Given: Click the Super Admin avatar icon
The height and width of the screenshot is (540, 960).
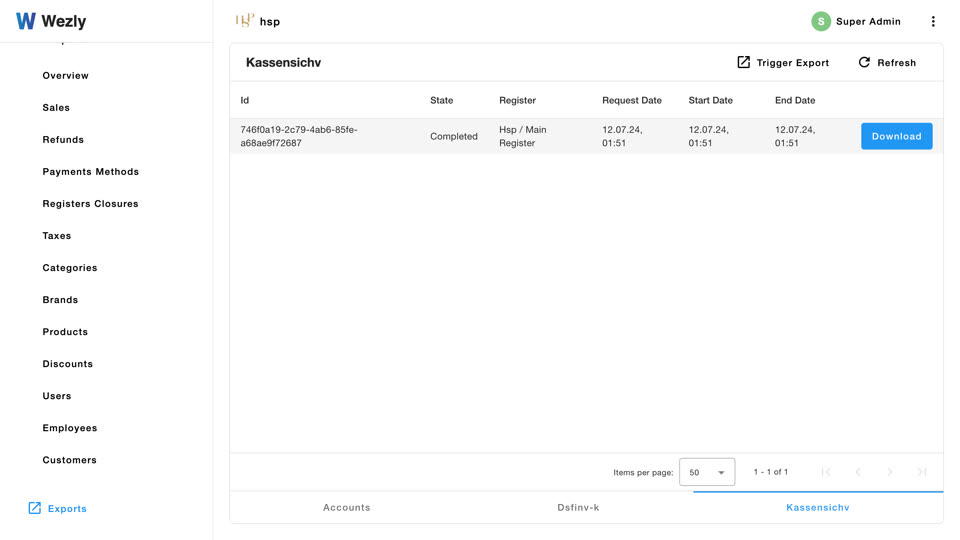Looking at the screenshot, I should click(x=820, y=21).
